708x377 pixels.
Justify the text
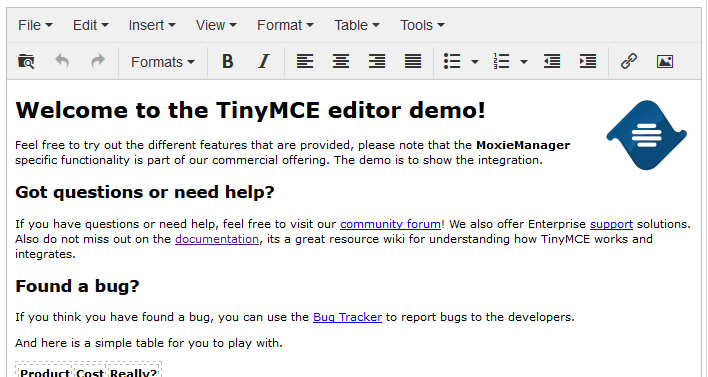[413, 61]
